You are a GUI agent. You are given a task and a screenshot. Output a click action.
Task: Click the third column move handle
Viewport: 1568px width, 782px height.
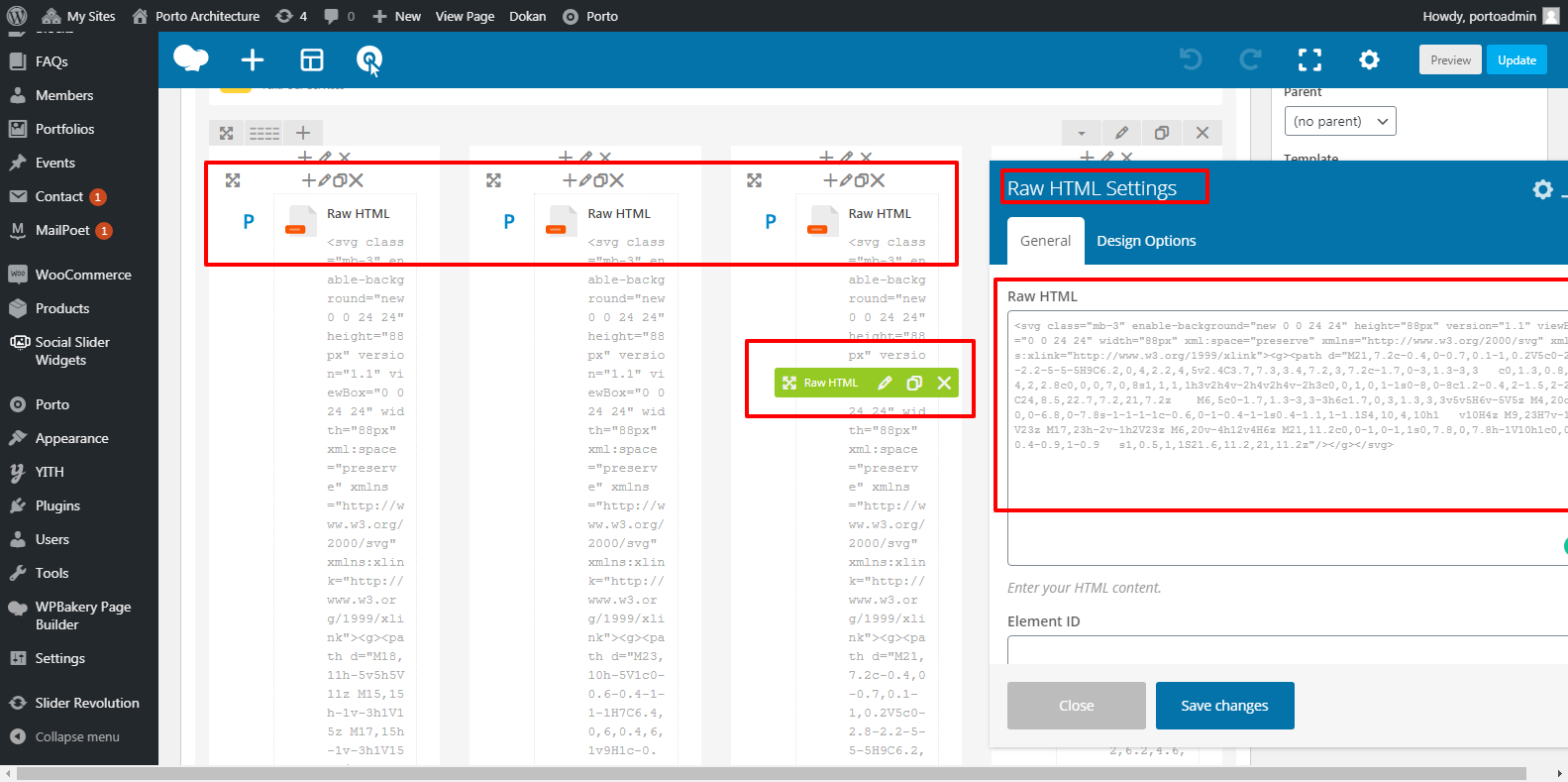754,180
